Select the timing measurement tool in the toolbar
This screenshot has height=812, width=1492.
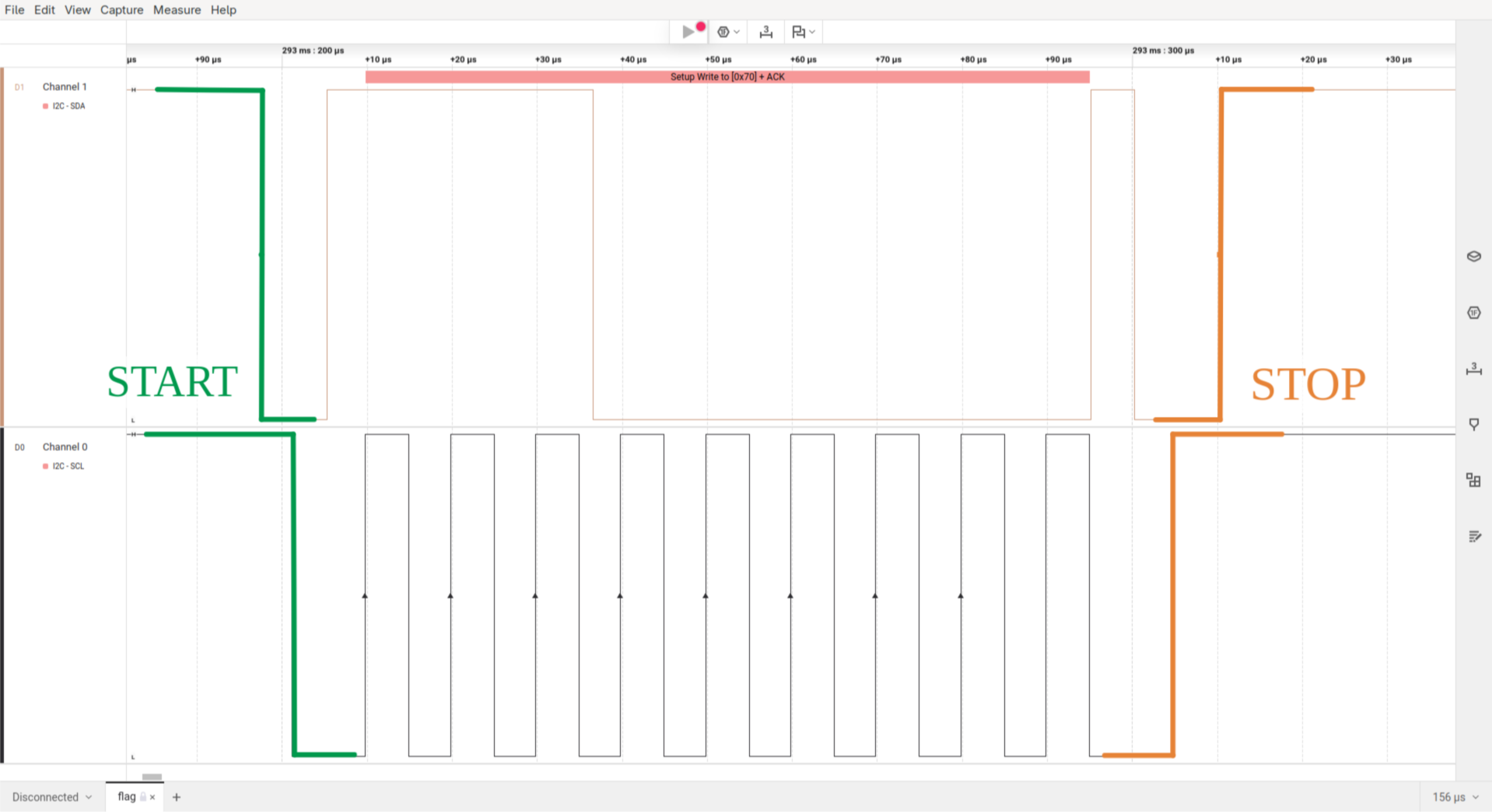click(765, 32)
